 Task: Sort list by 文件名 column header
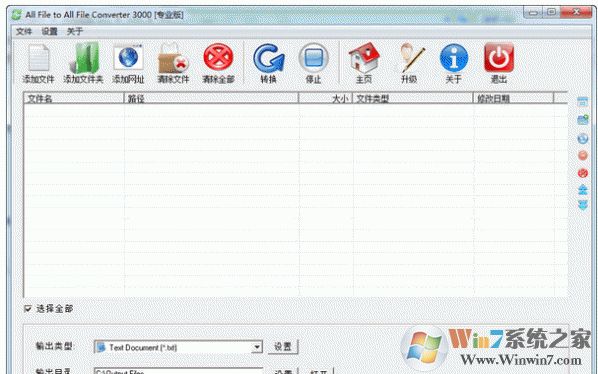pyautogui.click(x=74, y=98)
